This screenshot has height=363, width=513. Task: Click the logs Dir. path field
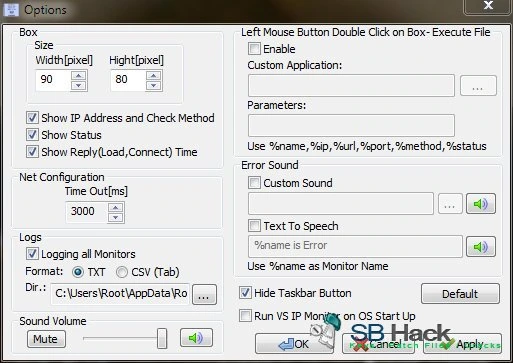(120, 294)
